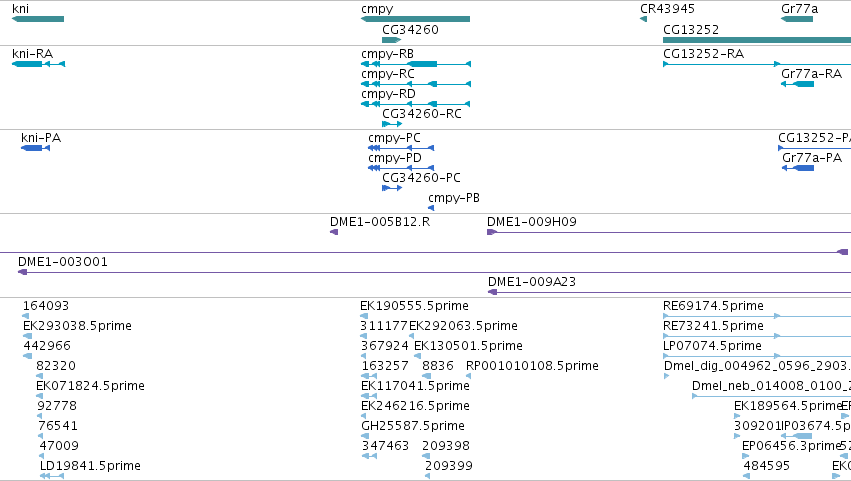Select the 367924 feature label
Viewport: 851px width, 481px height.
click(385, 346)
